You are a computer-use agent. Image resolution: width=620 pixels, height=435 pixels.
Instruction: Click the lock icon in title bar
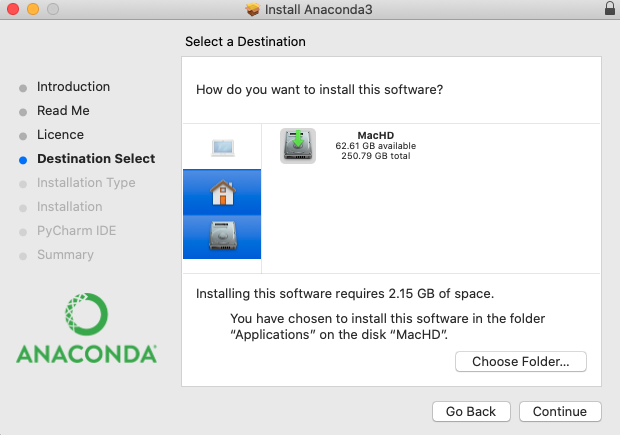coord(610,8)
